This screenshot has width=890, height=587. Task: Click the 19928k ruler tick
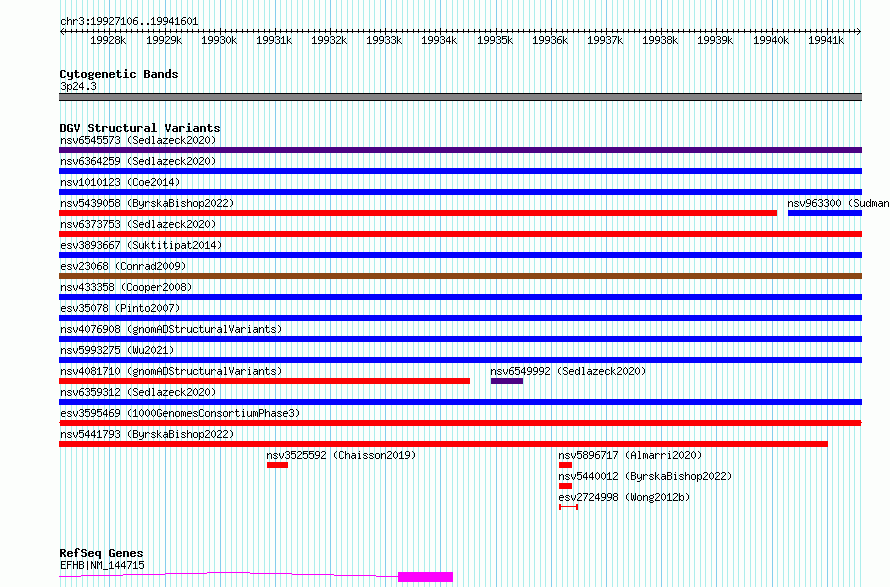point(108,40)
